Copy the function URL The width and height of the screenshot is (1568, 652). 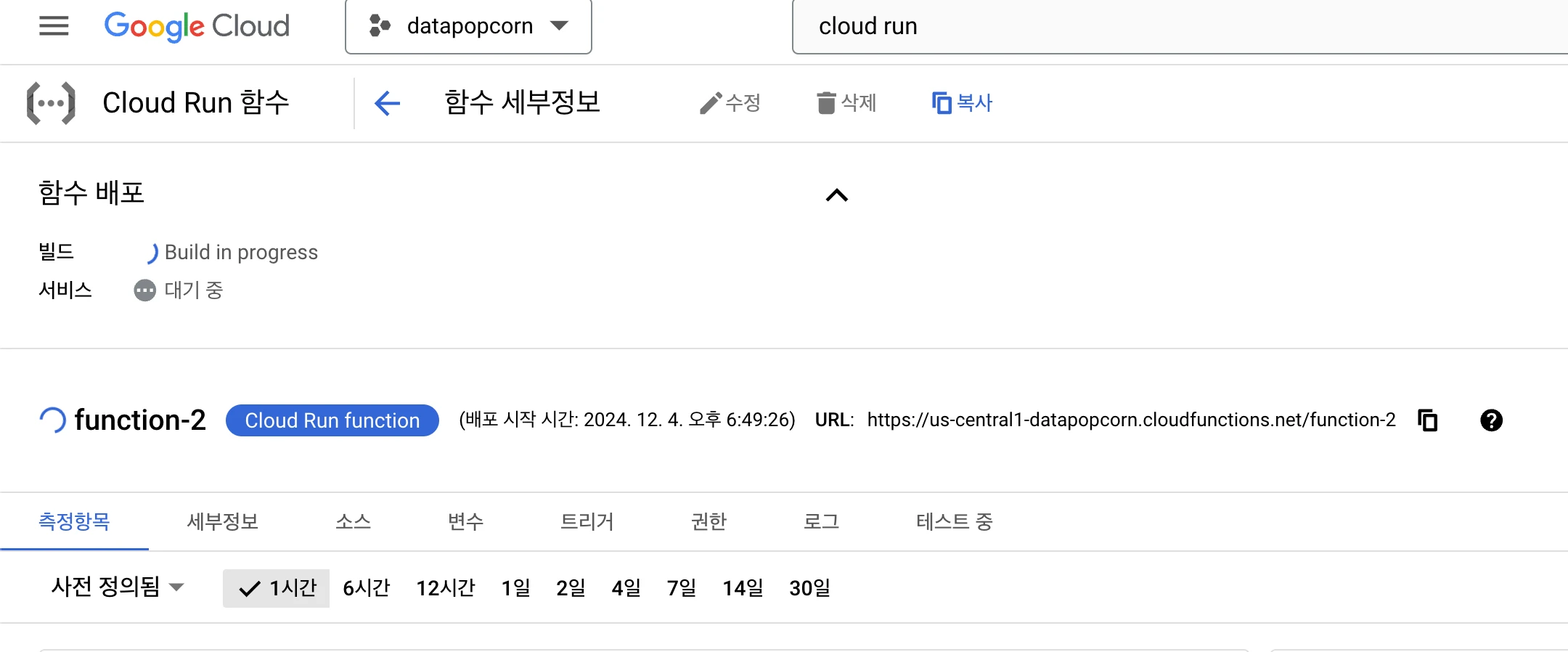tap(1428, 420)
